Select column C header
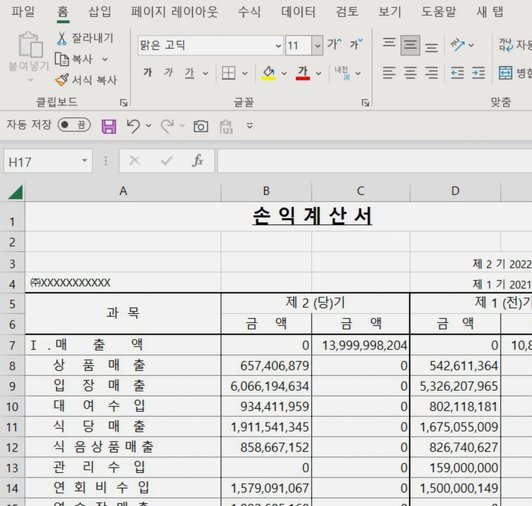 pyautogui.click(x=361, y=191)
